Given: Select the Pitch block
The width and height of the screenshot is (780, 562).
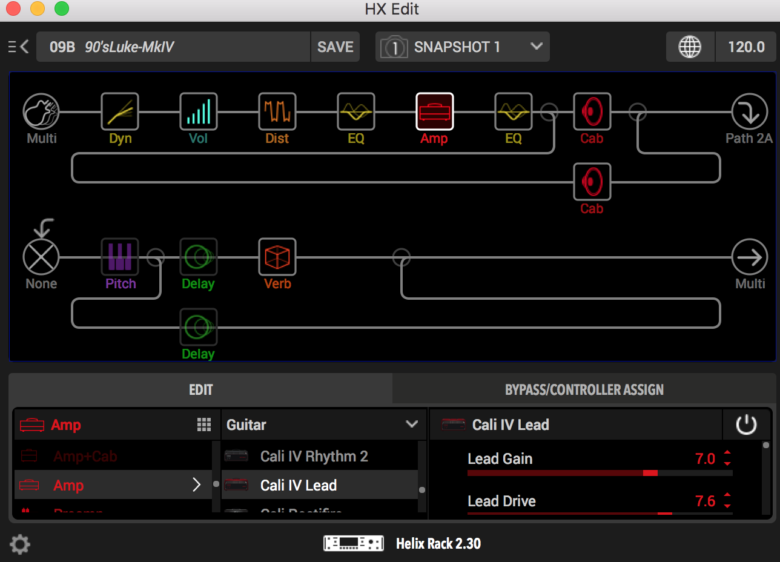Looking at the screenshot, I should point(120,257).
